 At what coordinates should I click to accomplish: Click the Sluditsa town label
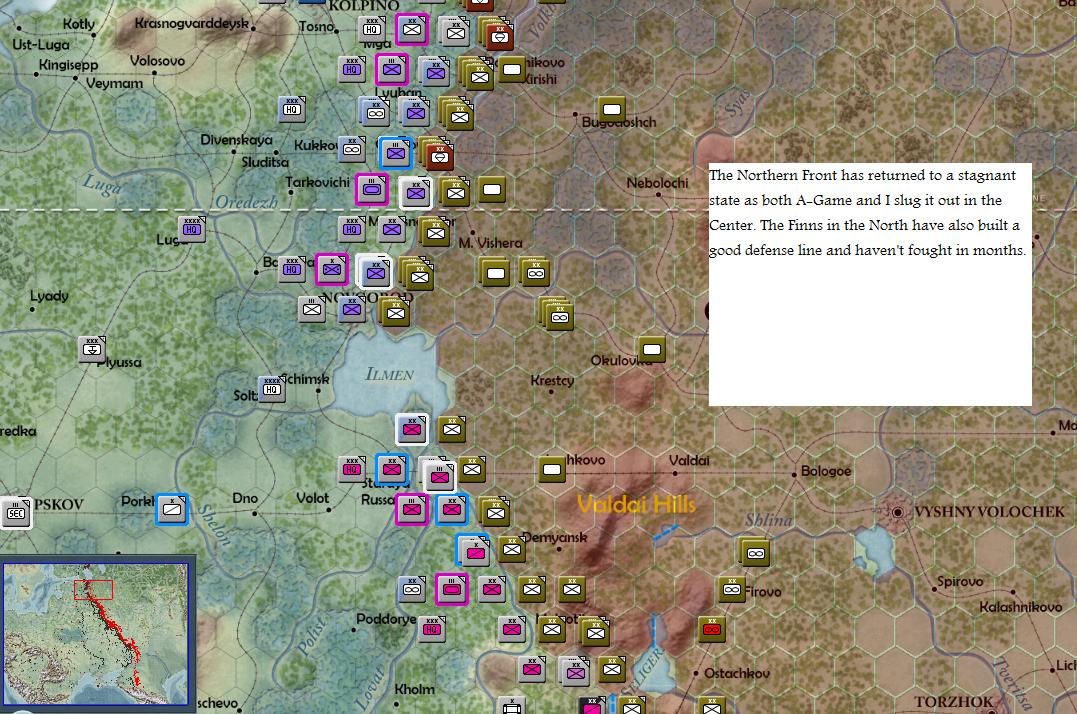tap(265, 163)
